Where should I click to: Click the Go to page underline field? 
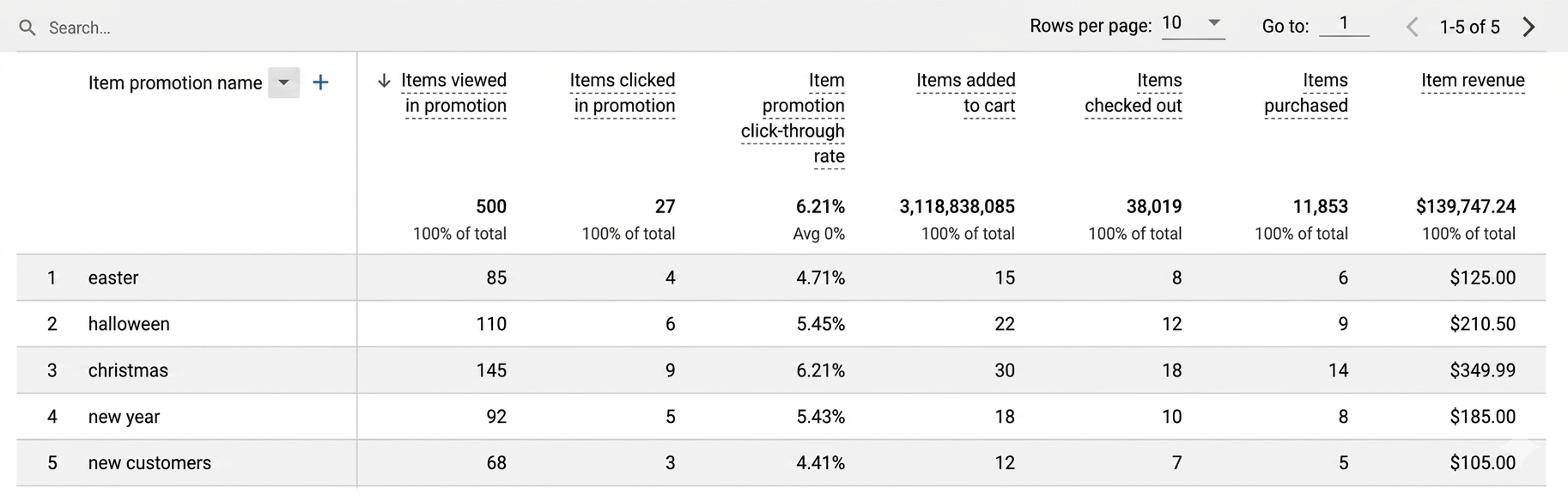pos(1344,25)
